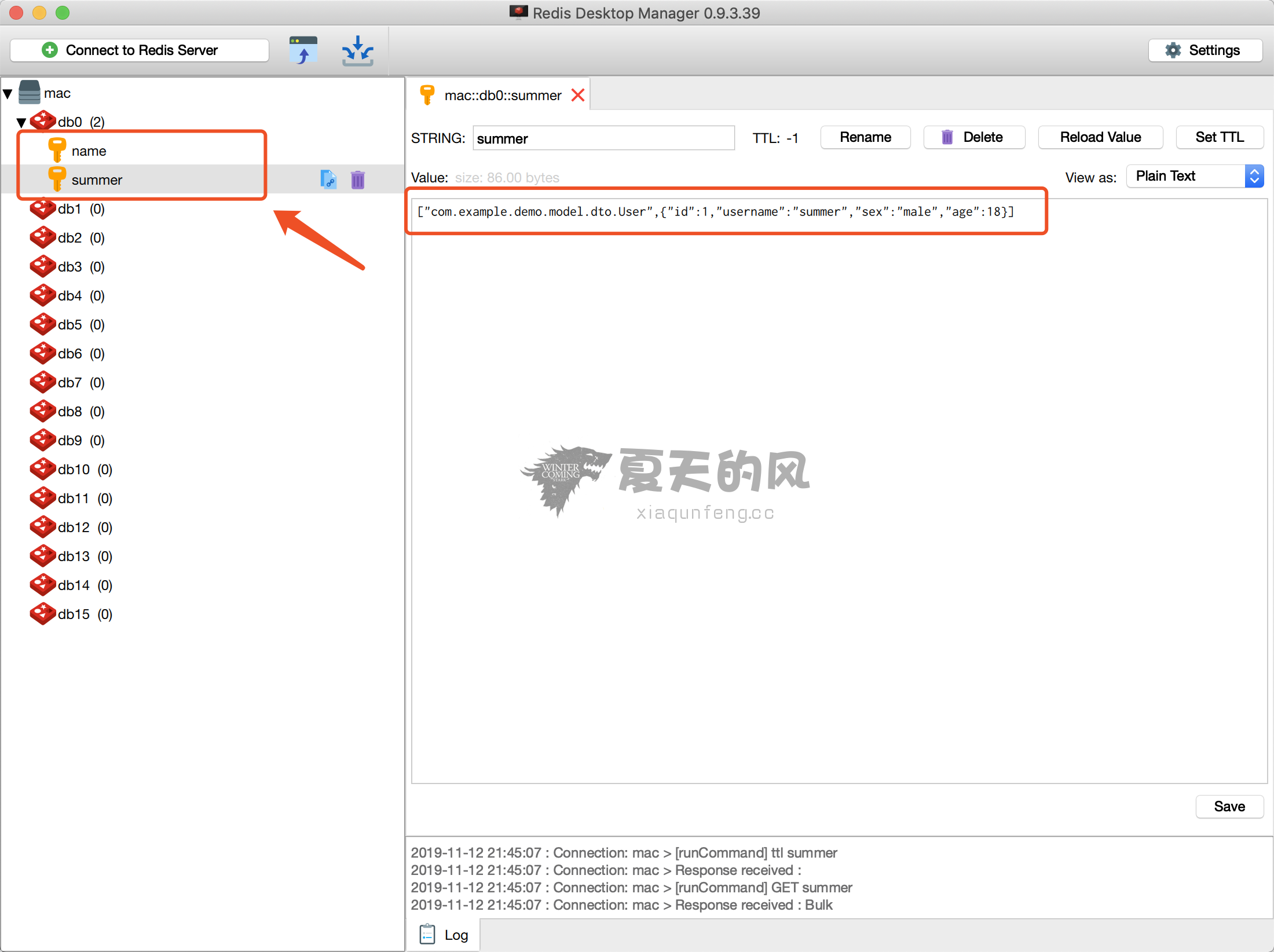
Task: Click the GET summer log line
Action: pos(631,888)
